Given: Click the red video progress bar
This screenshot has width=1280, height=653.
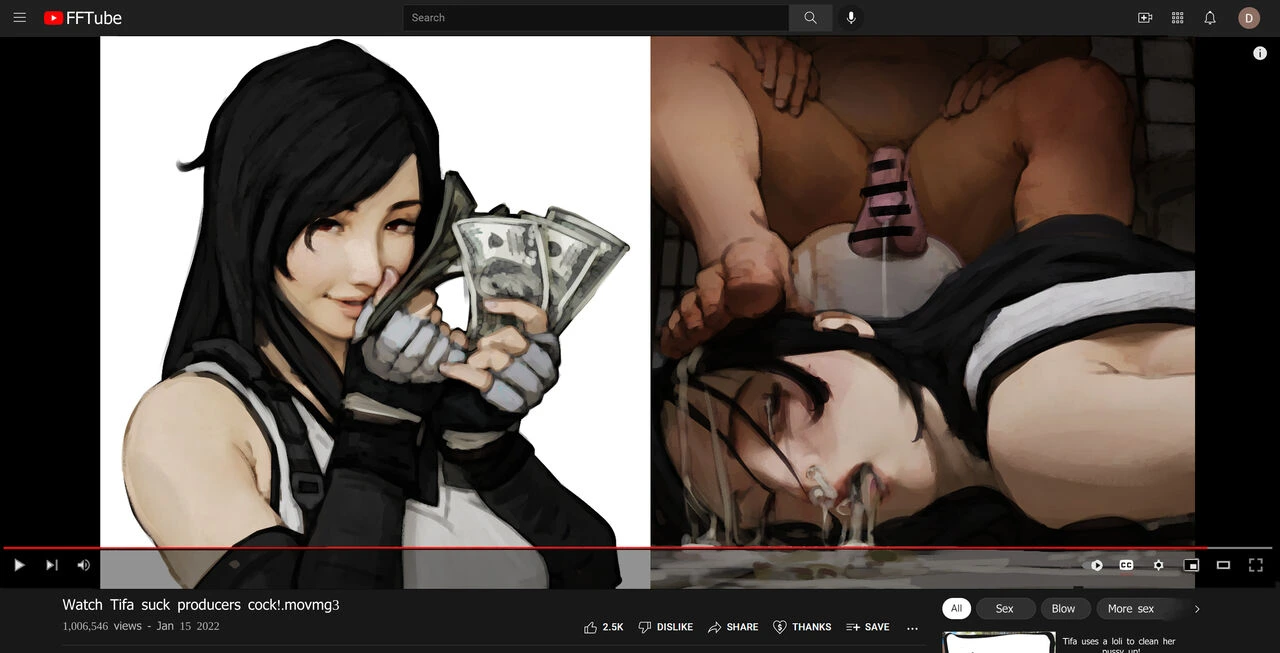Looking at the screenshot, I should (600, 548).
